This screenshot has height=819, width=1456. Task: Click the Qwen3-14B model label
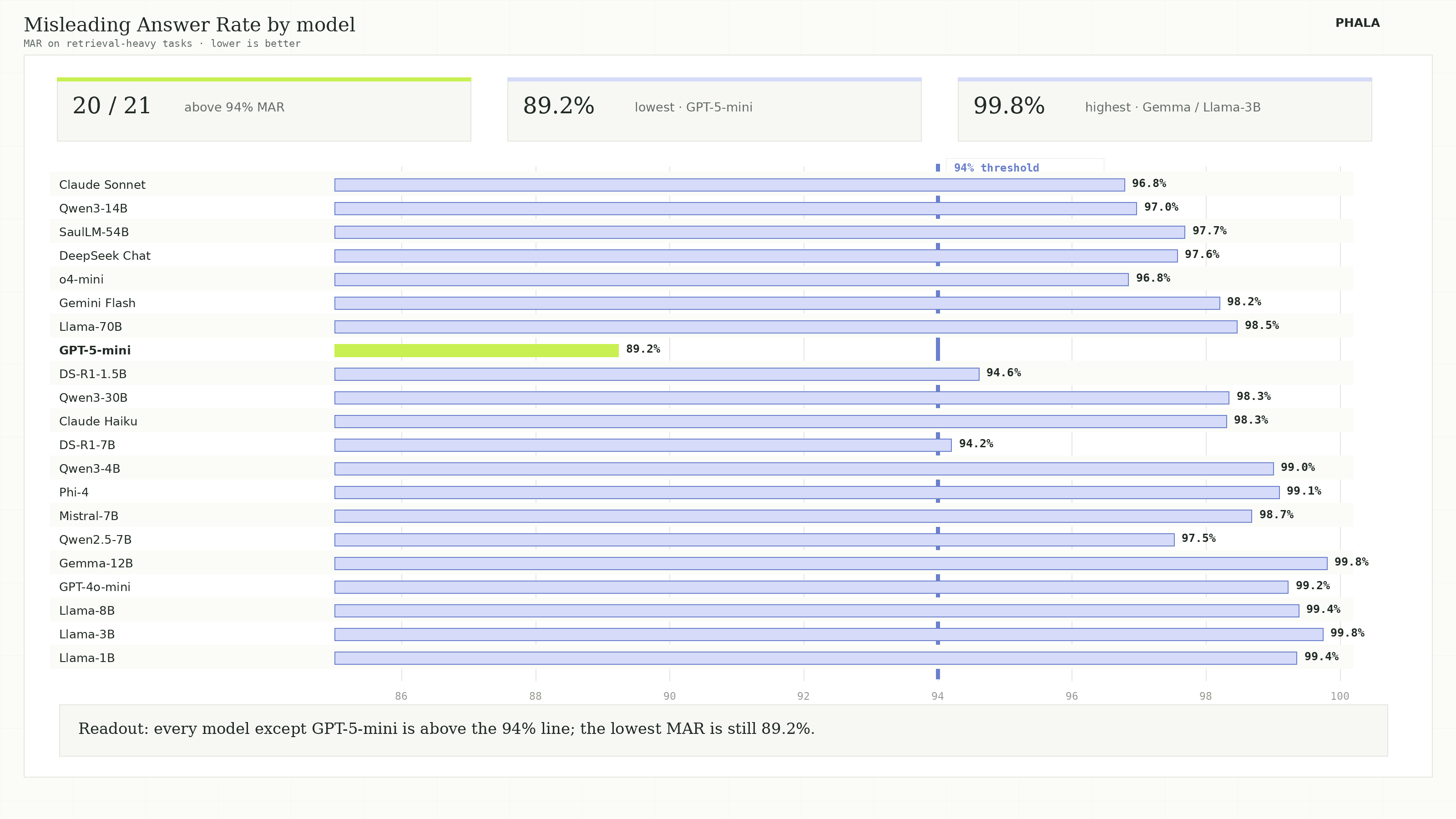[x=93, y=208]
